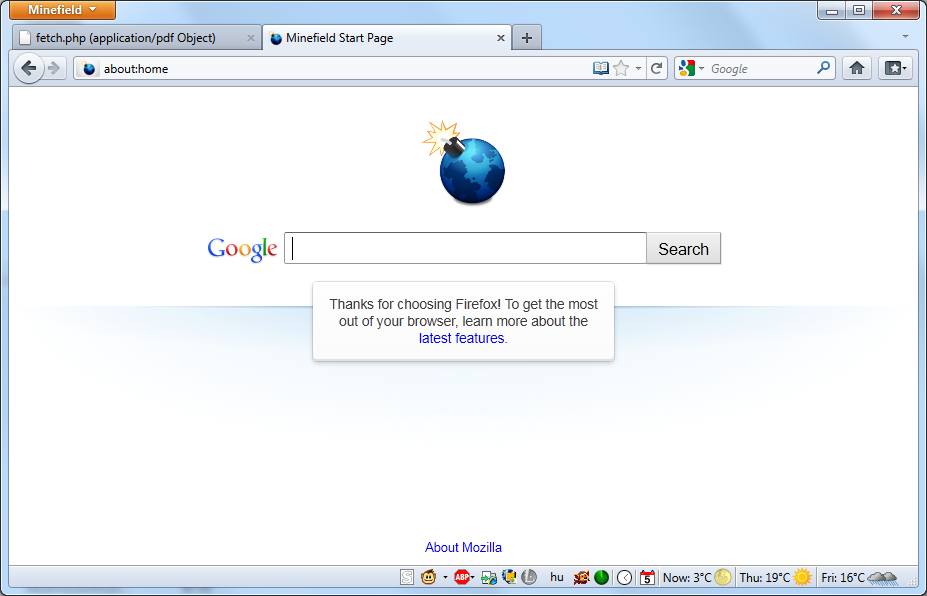Open the About Mozilla link

(464, 548)
